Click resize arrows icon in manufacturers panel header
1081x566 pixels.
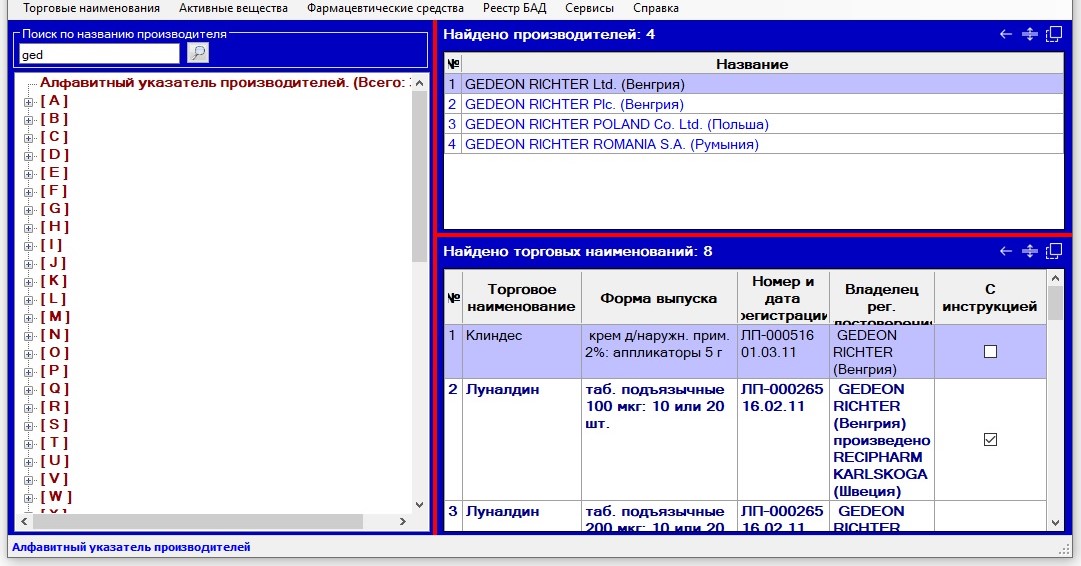[x=1029, y=35]
